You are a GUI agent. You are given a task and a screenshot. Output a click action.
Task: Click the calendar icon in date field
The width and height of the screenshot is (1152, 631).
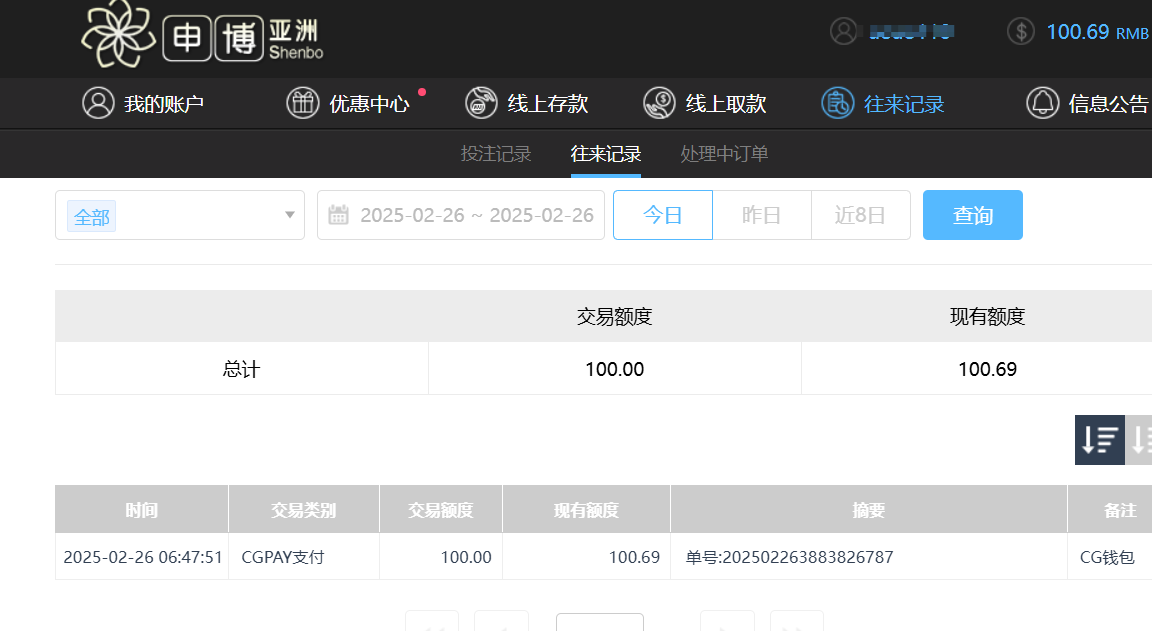click(x=338, y=215)
